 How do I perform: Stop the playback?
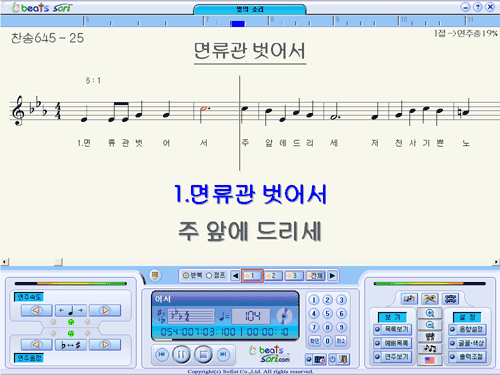204,354
